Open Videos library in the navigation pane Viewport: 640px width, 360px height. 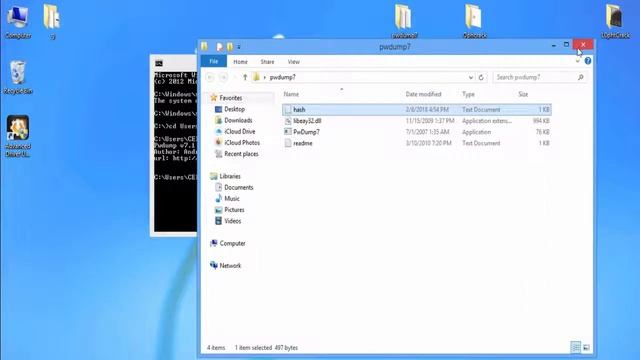[232, 221]
